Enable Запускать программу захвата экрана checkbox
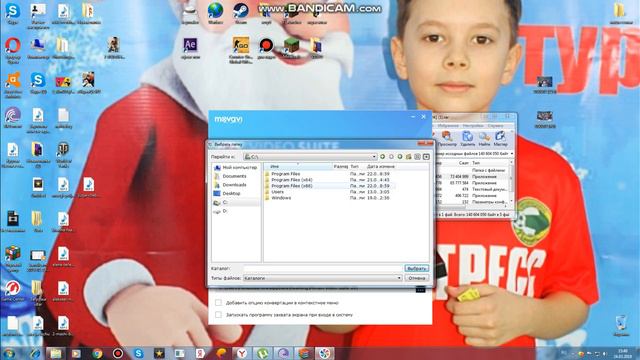 218,315
